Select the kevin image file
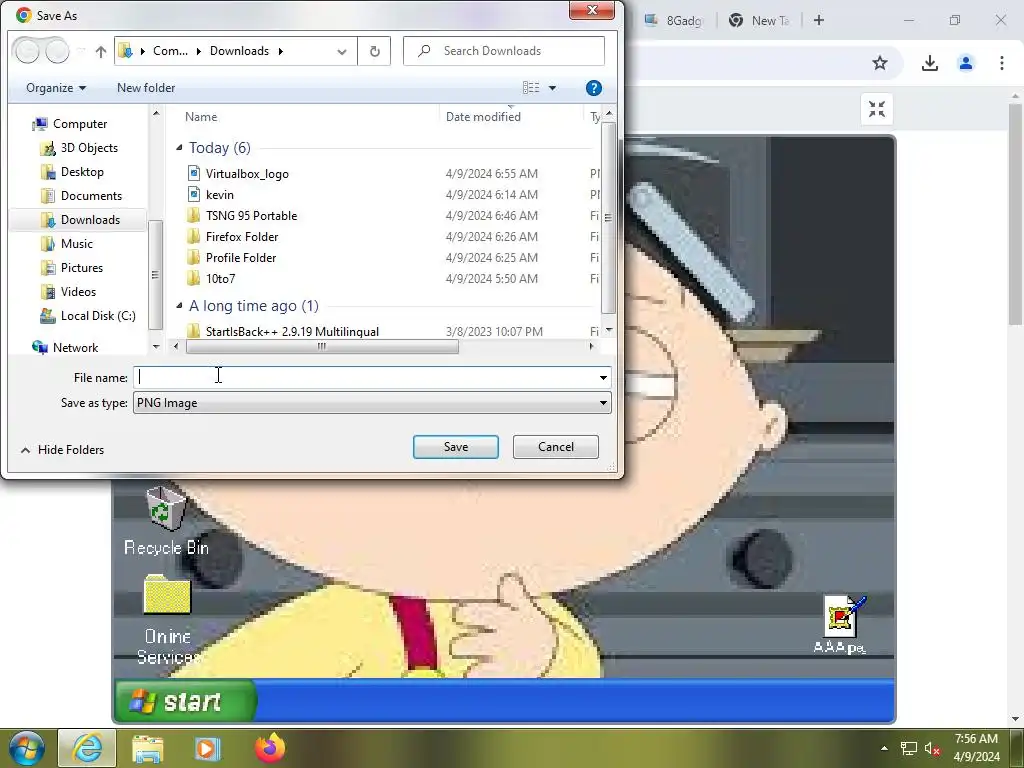1024x768 pixels. (219, 195)
